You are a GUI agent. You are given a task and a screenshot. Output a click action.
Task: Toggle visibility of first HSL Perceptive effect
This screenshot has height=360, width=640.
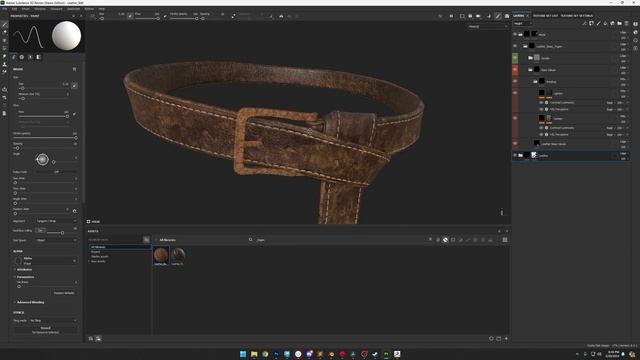pos(541,109)
